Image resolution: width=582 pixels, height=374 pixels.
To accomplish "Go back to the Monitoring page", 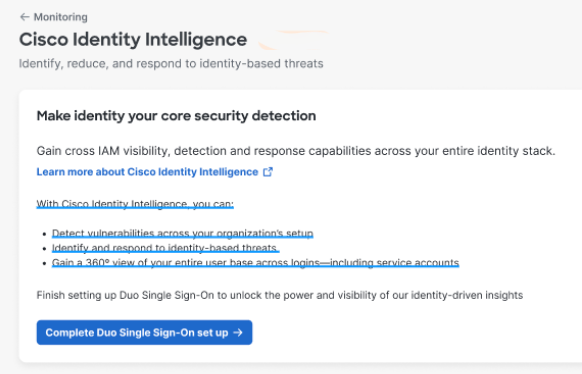I will click(54, 17).
